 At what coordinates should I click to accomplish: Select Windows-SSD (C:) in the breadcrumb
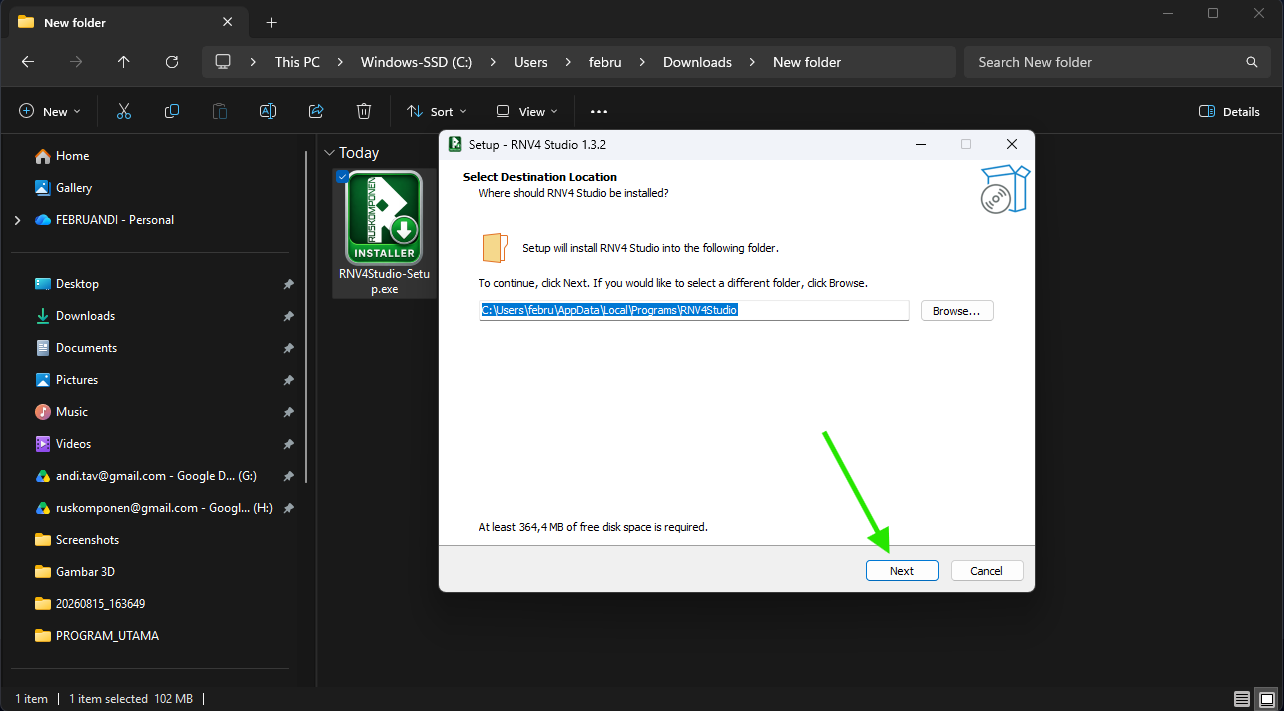(416, 62)
